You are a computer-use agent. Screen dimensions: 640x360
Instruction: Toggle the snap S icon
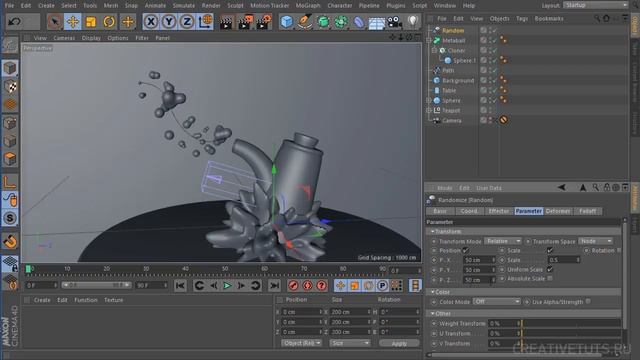click(x=10, y=218)
